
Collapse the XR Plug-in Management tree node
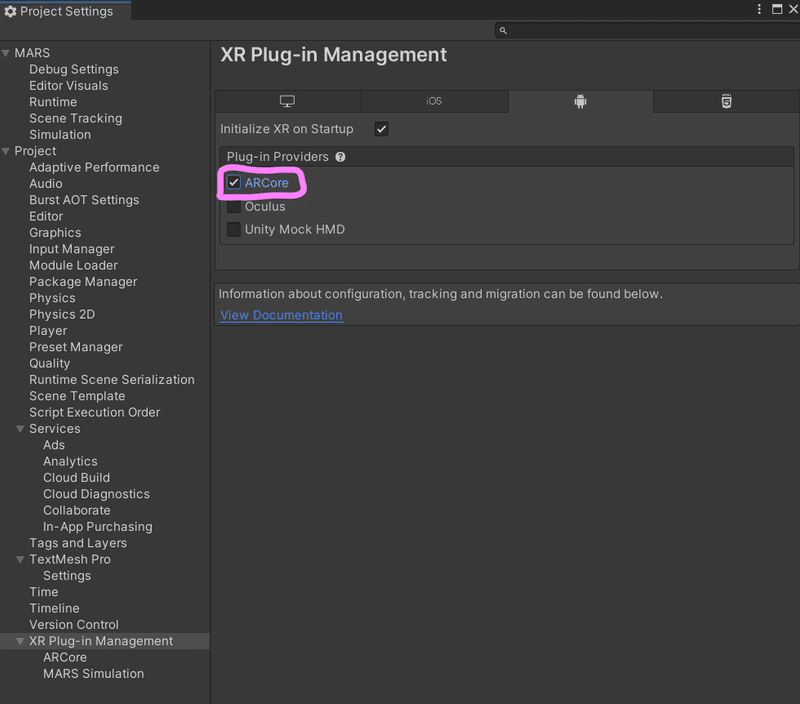[x=20, y=641]
